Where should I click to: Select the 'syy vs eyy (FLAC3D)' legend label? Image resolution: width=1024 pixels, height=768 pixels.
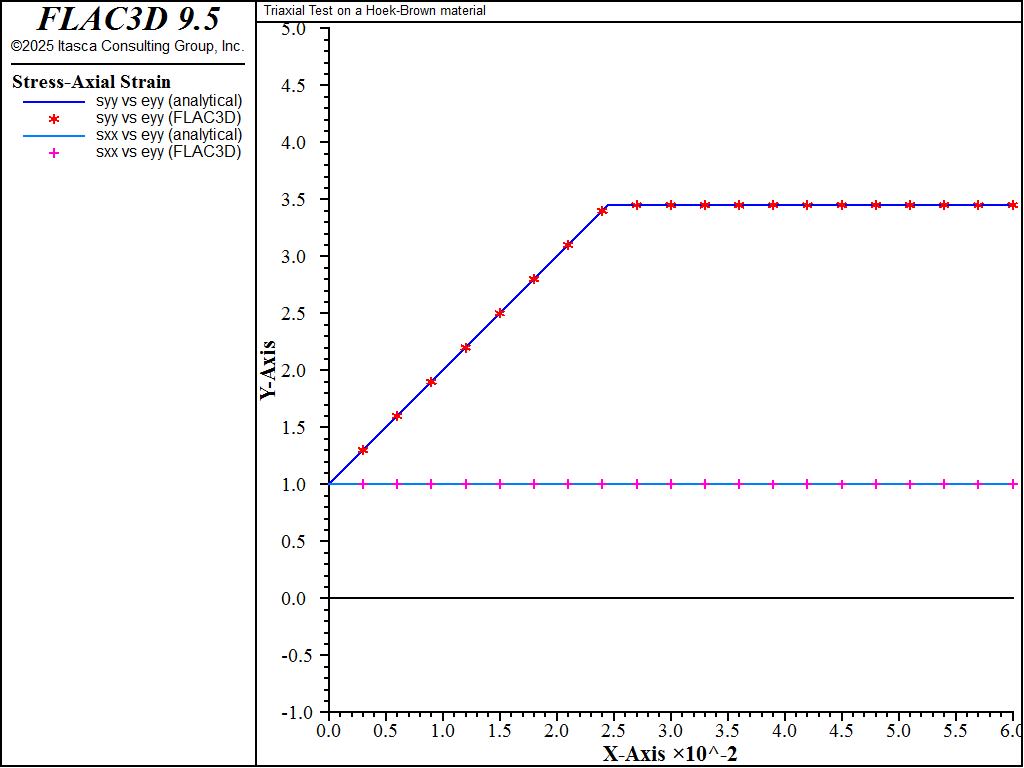click(x=168, y=118)
